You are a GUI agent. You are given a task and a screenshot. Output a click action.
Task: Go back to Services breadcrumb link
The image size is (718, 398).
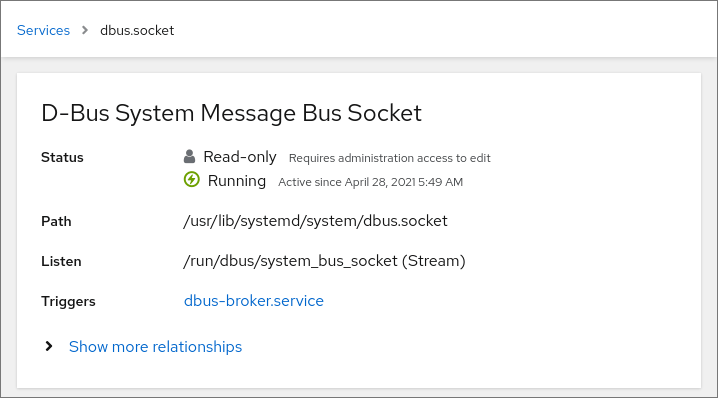coord(44,30)
